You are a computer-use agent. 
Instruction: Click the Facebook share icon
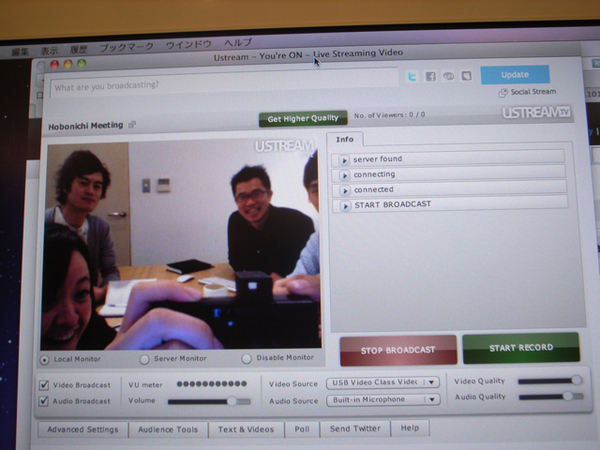[430, 76]
